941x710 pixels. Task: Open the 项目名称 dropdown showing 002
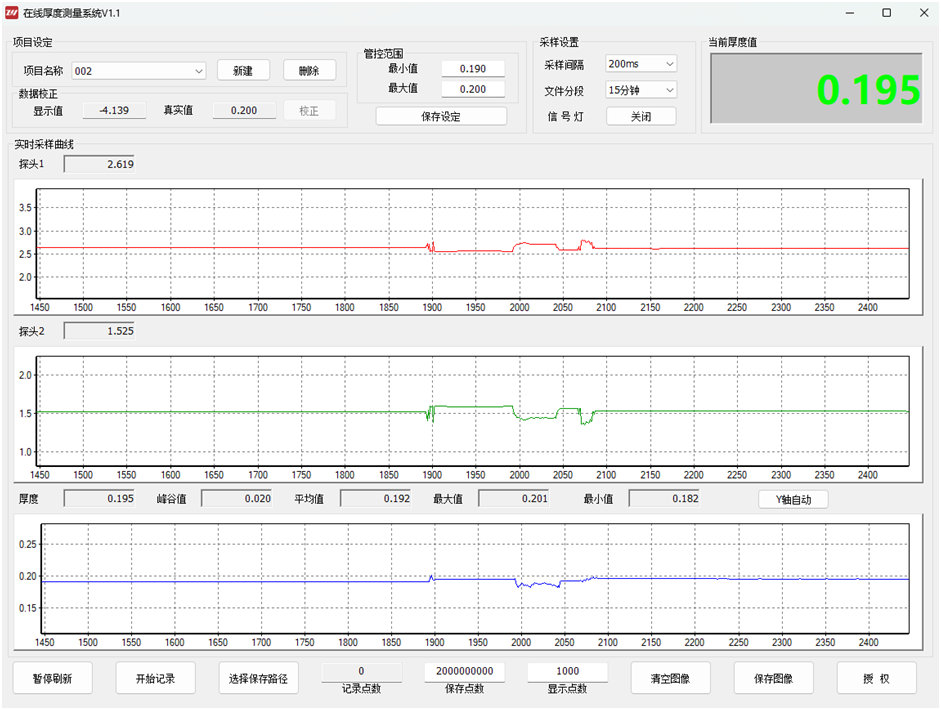pos(139,71)
